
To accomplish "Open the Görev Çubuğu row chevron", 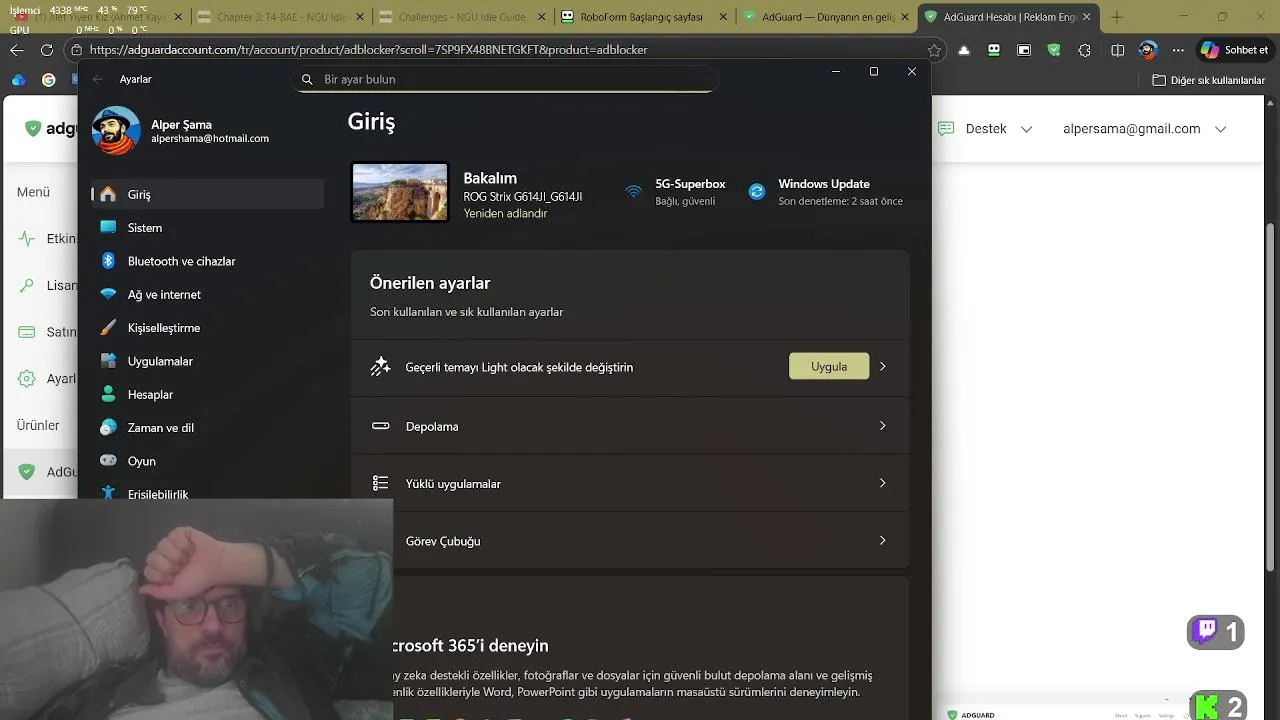I will (x=882, y=541).
